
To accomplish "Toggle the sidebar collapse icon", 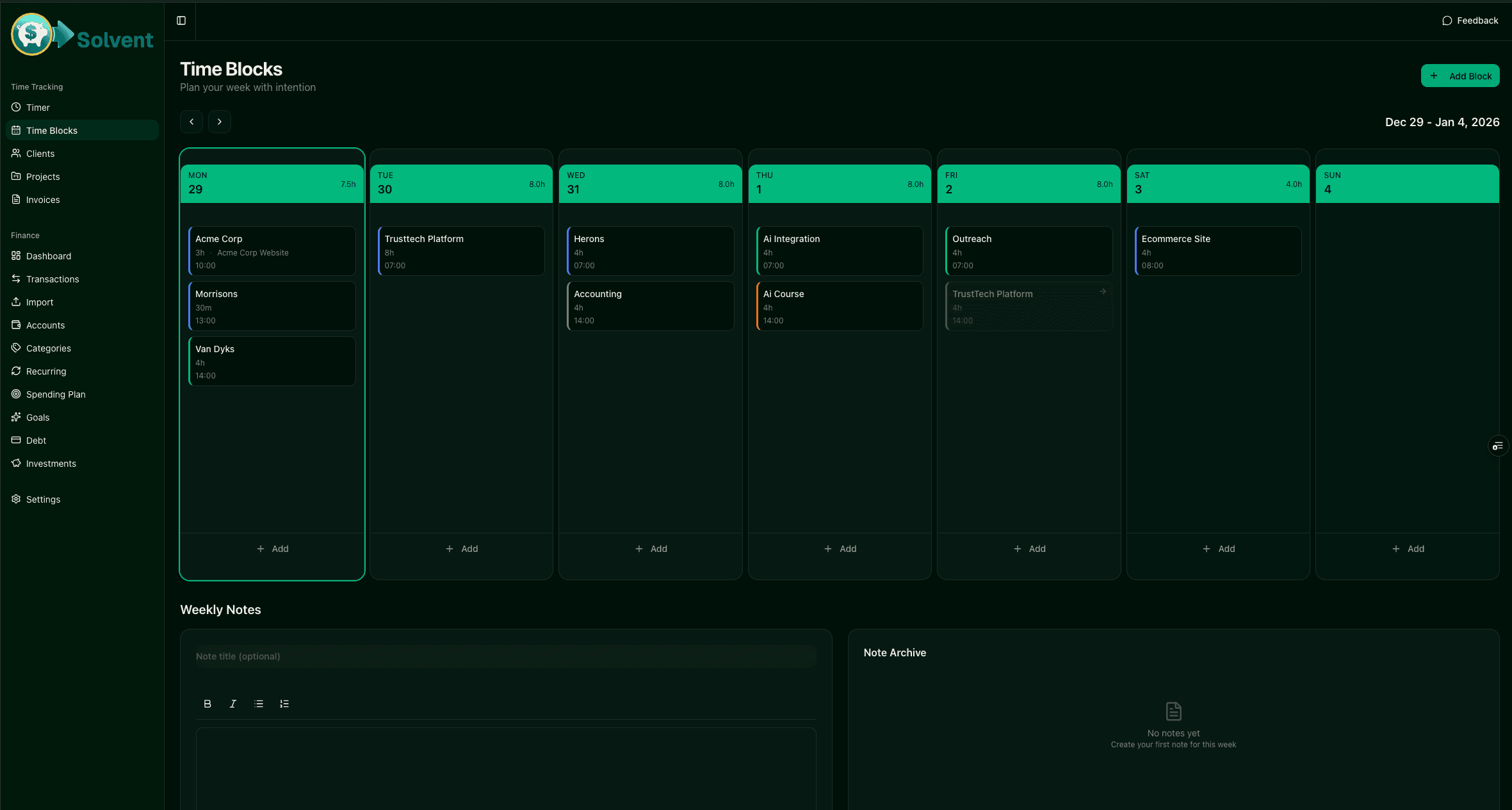I will pos(181,20).
